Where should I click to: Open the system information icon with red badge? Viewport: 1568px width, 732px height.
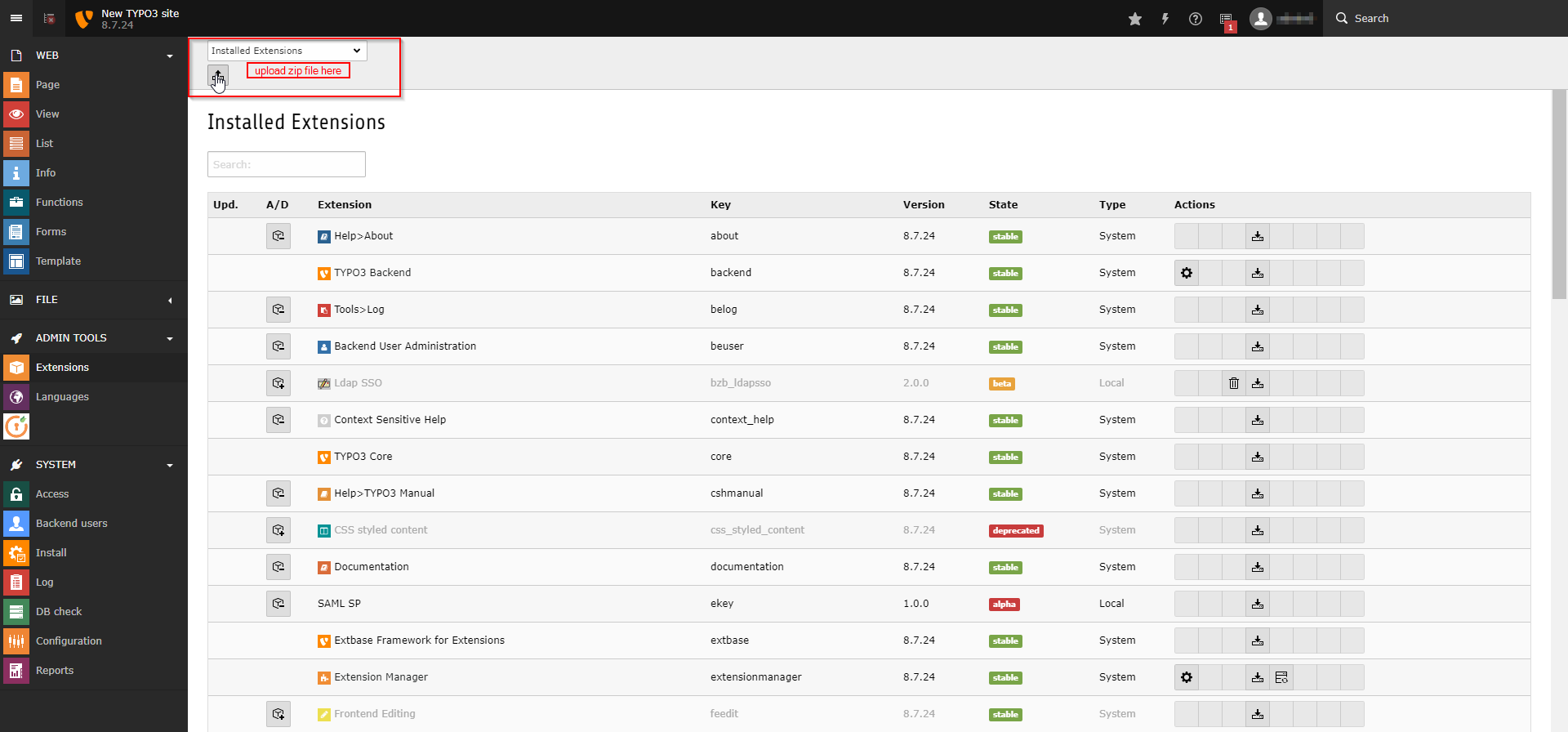1227,20
